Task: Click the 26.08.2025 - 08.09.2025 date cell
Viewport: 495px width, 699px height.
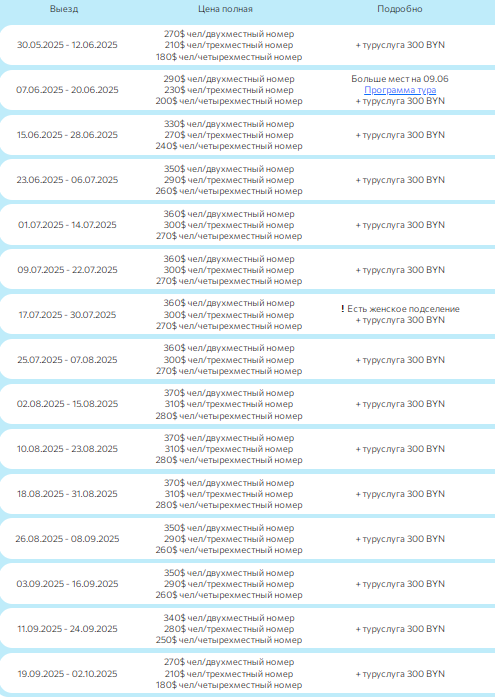Action: pos(67,539)
